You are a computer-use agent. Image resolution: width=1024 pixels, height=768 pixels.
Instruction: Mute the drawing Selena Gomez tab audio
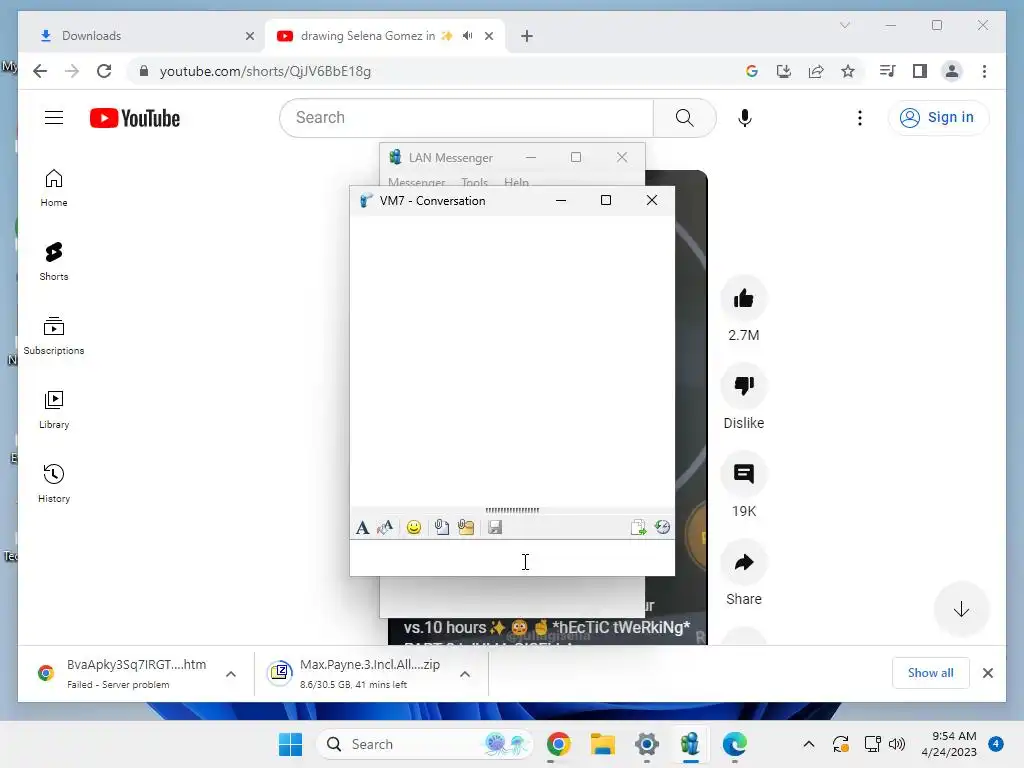467,36
